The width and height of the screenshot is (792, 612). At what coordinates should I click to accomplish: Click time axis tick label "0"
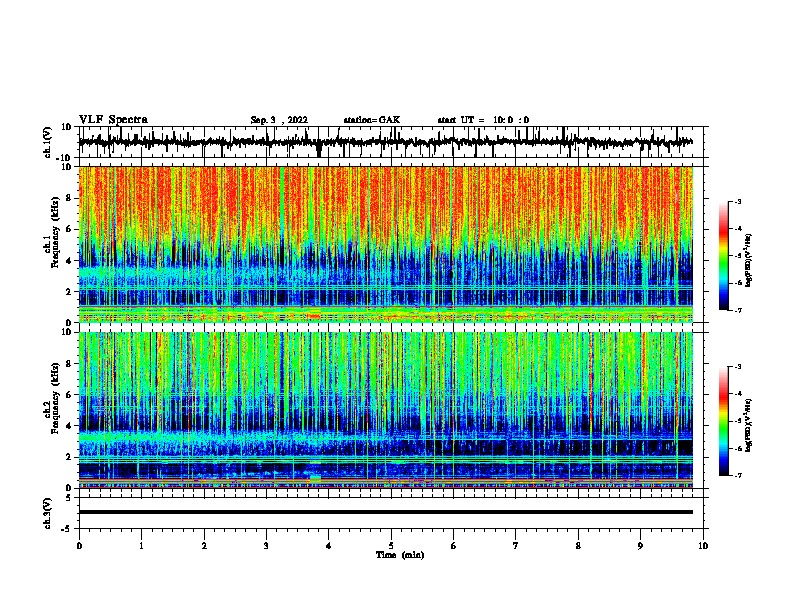79,546
